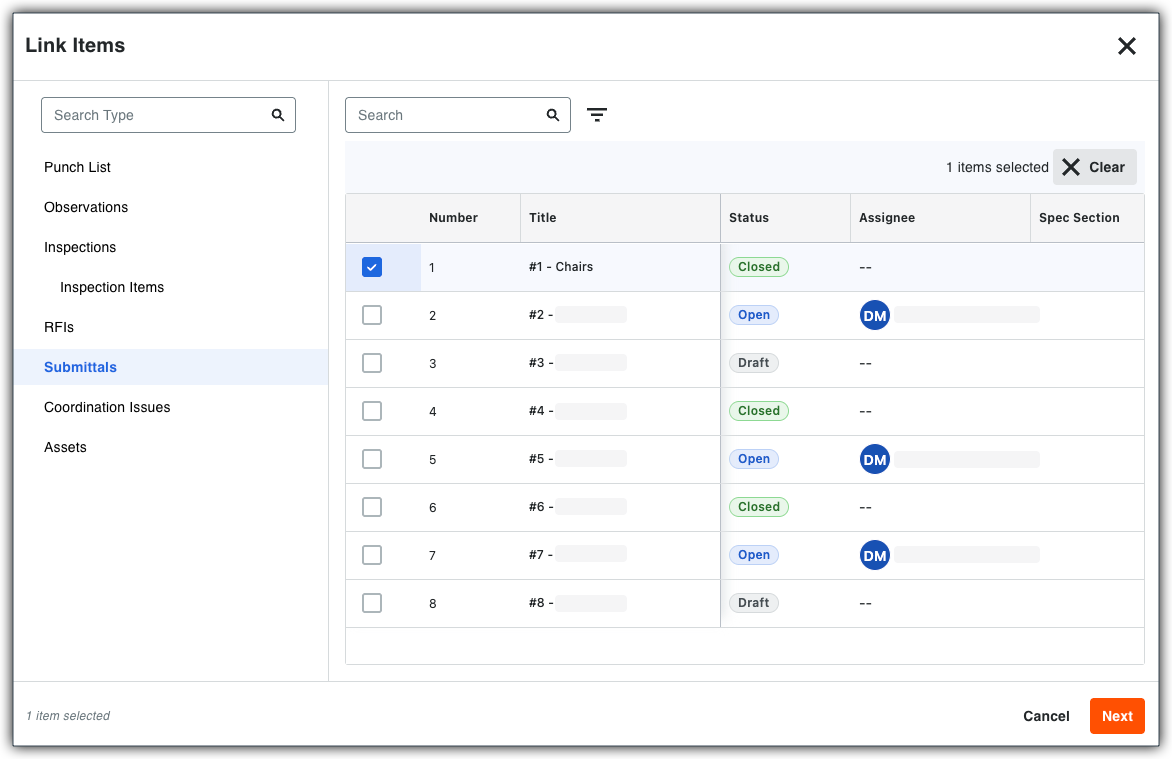1172x759 pixels.
Task: Sort by the Status column header
Action: [748, 218]
